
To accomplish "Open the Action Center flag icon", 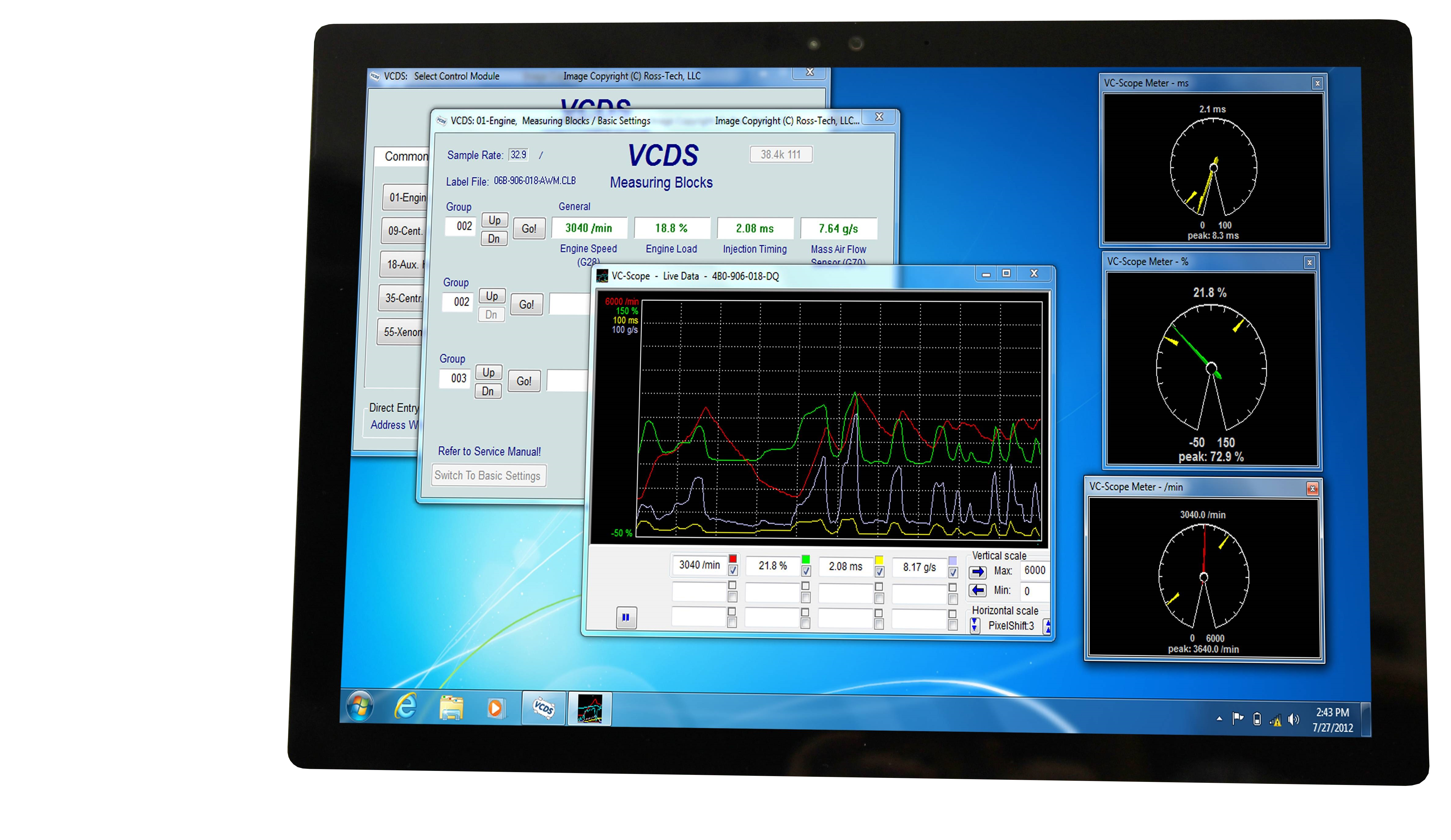I will (1237, 718).
